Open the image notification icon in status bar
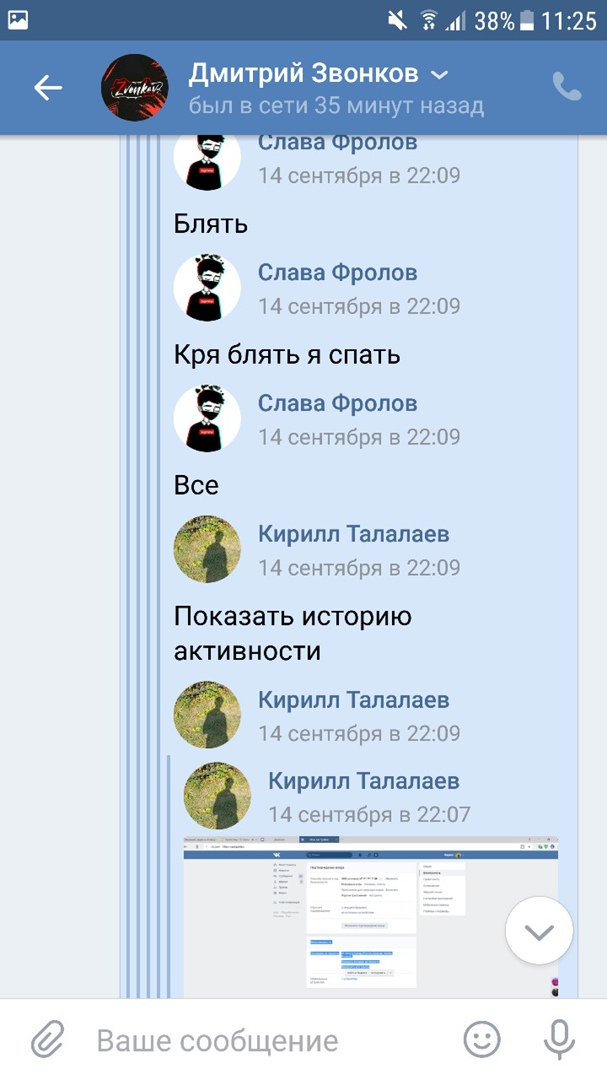 (x=18, y=20)
